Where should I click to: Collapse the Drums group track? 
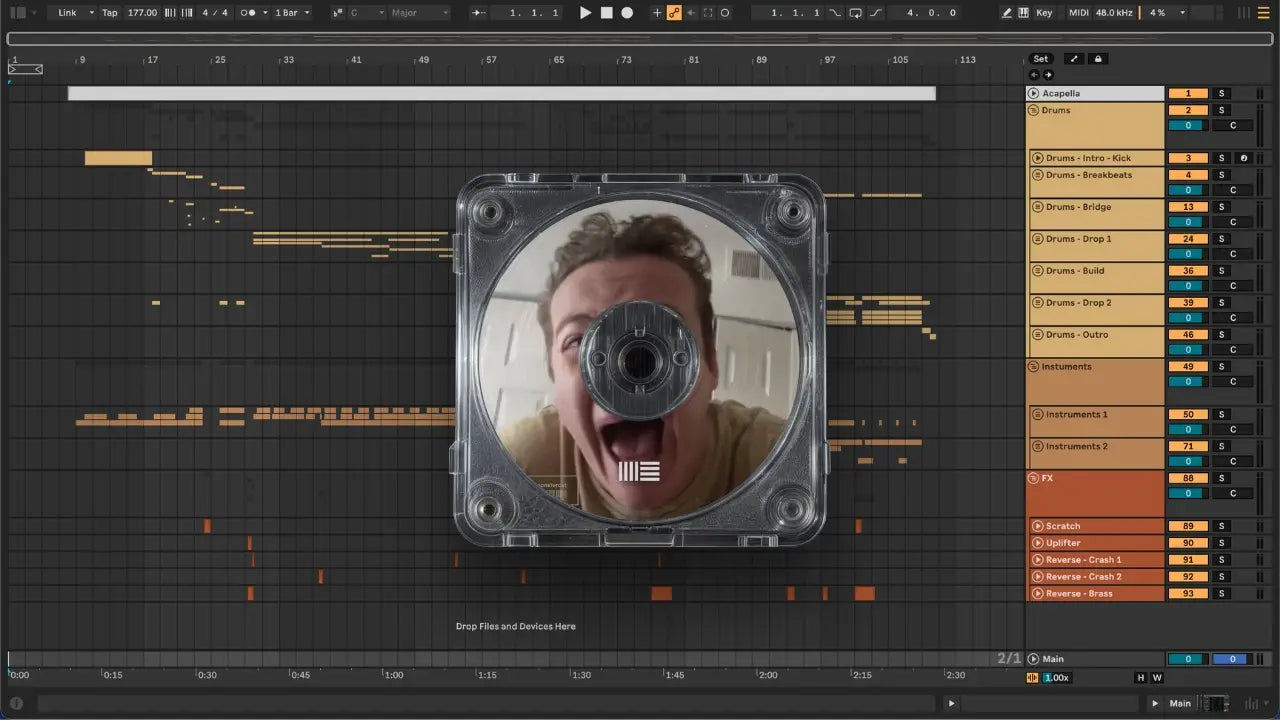1034,110
